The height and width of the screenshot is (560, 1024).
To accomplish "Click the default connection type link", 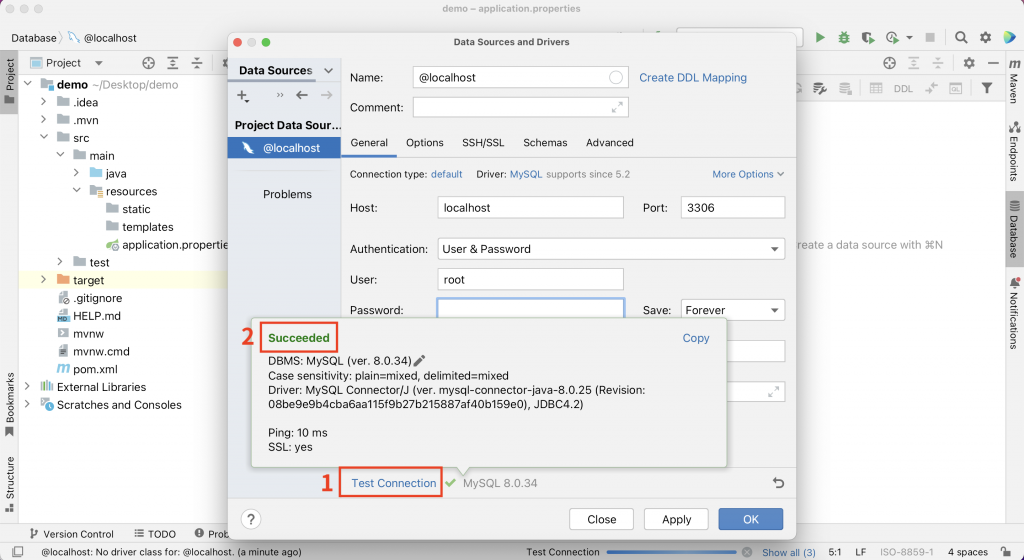I will 447,174.
